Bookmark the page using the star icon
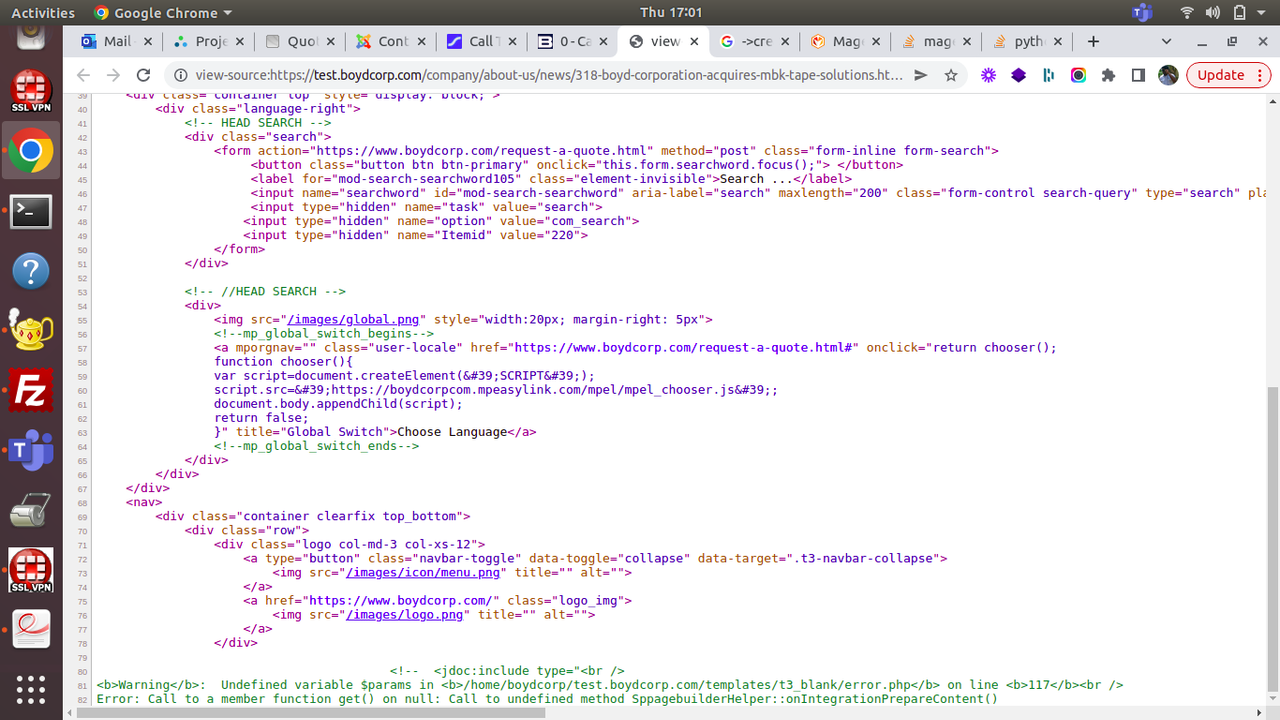This screenshot has height=720, width=1280. 950,75
